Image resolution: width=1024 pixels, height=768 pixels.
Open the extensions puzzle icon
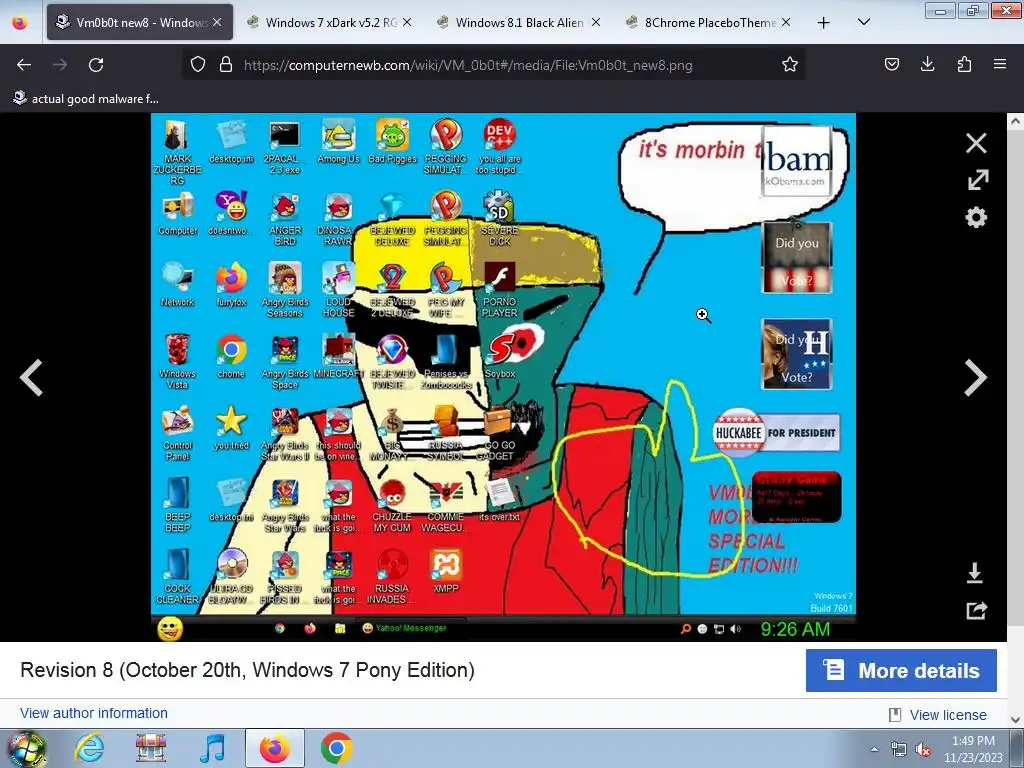click(x=964, y=64)
